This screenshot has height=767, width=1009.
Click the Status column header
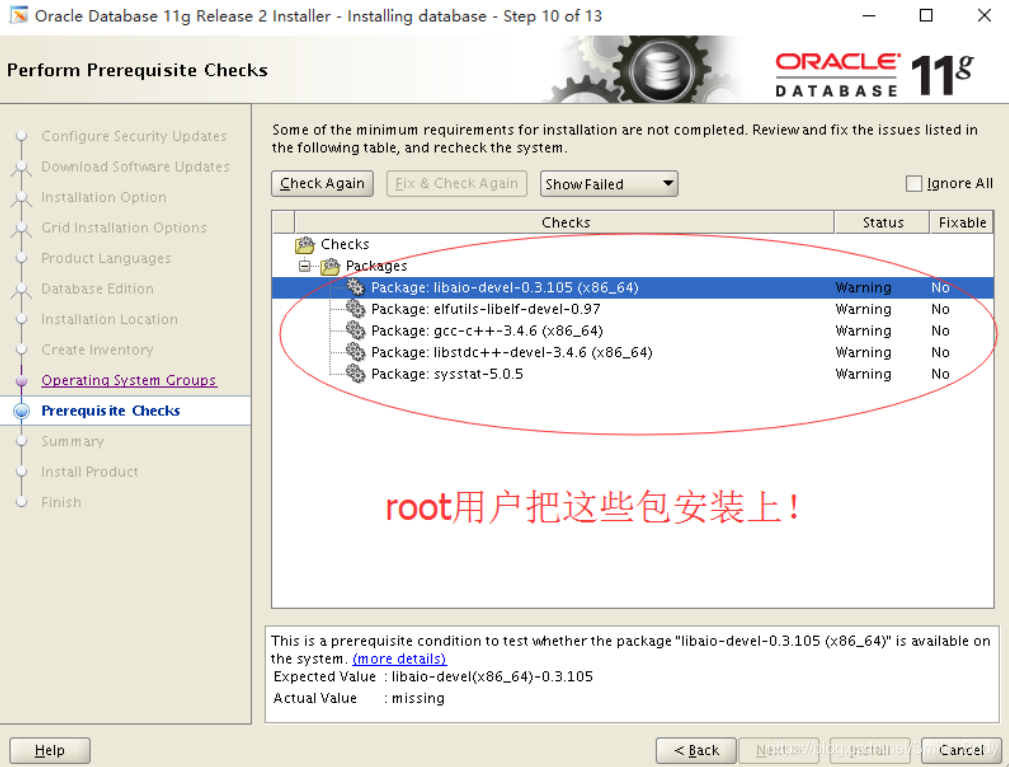pos(882,222)
